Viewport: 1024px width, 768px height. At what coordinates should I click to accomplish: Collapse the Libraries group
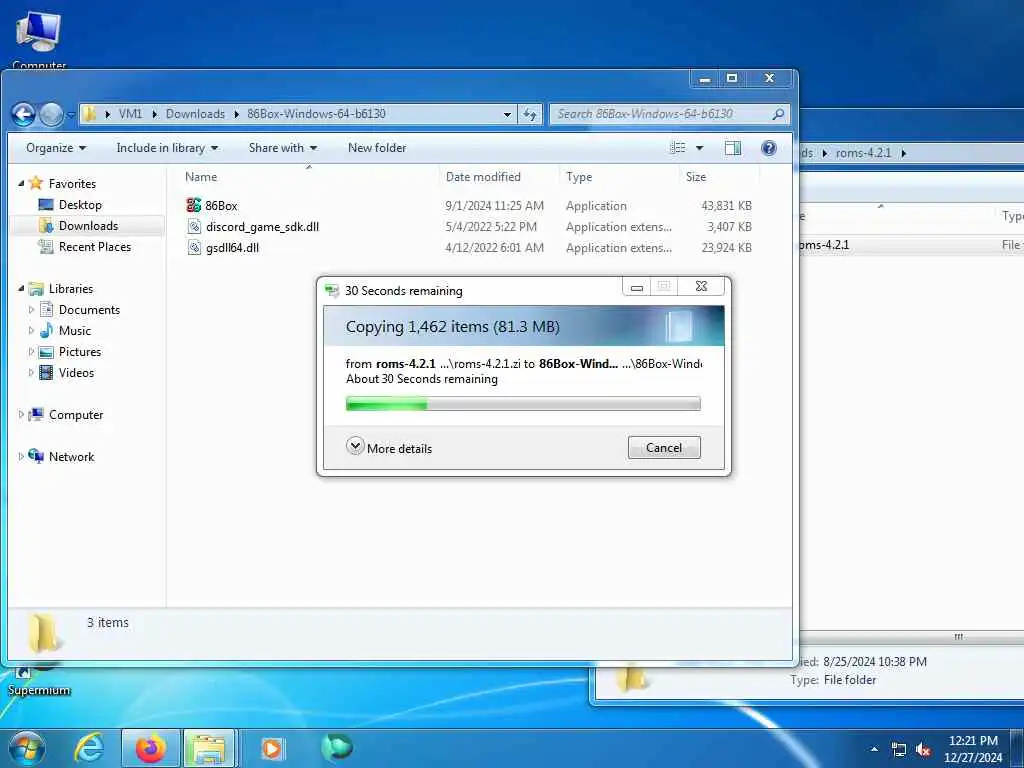pyautogui.click(x=21, y=289)
